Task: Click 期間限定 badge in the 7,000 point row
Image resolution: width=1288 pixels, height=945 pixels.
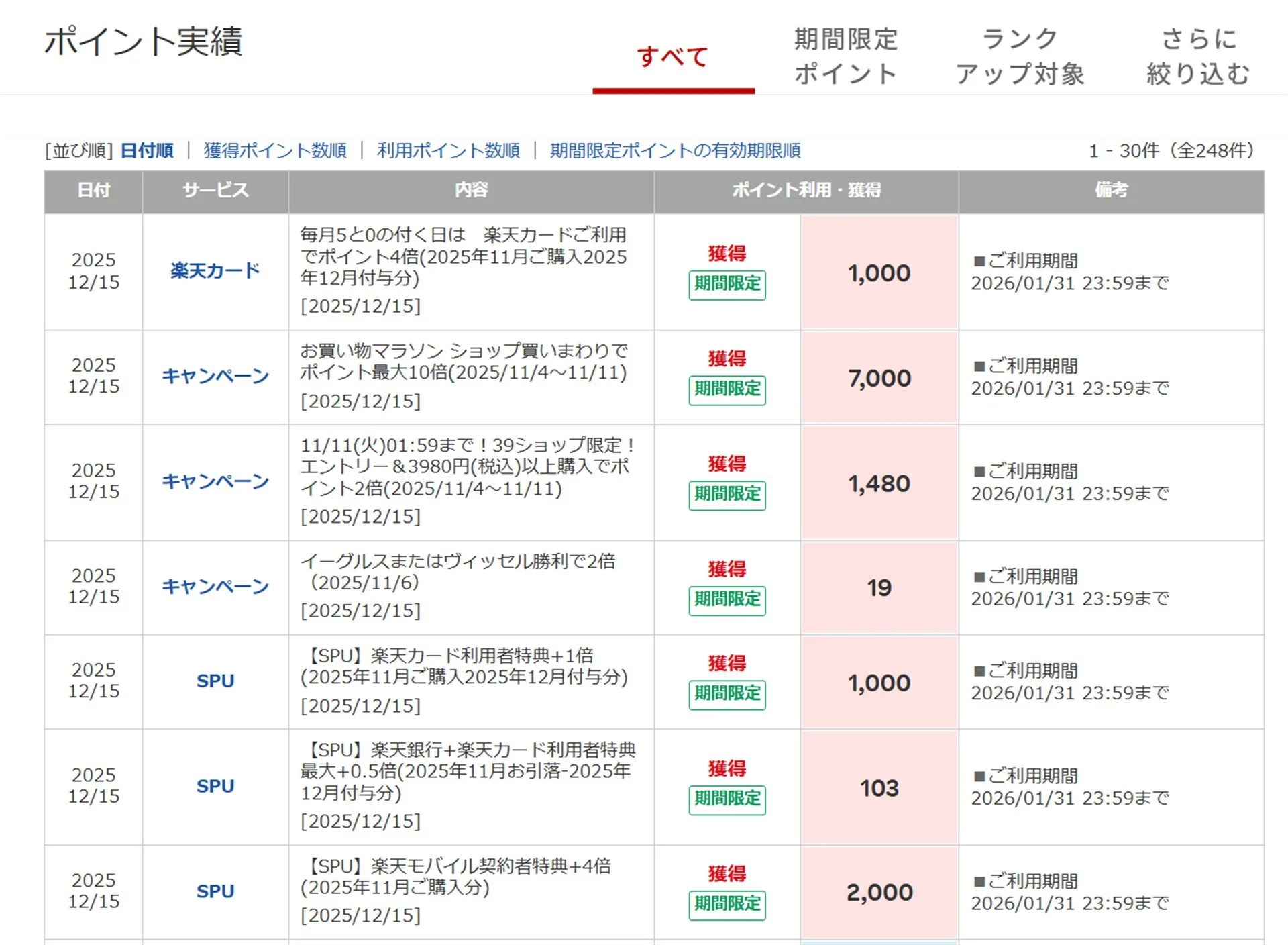Action: tap(727, 389)
